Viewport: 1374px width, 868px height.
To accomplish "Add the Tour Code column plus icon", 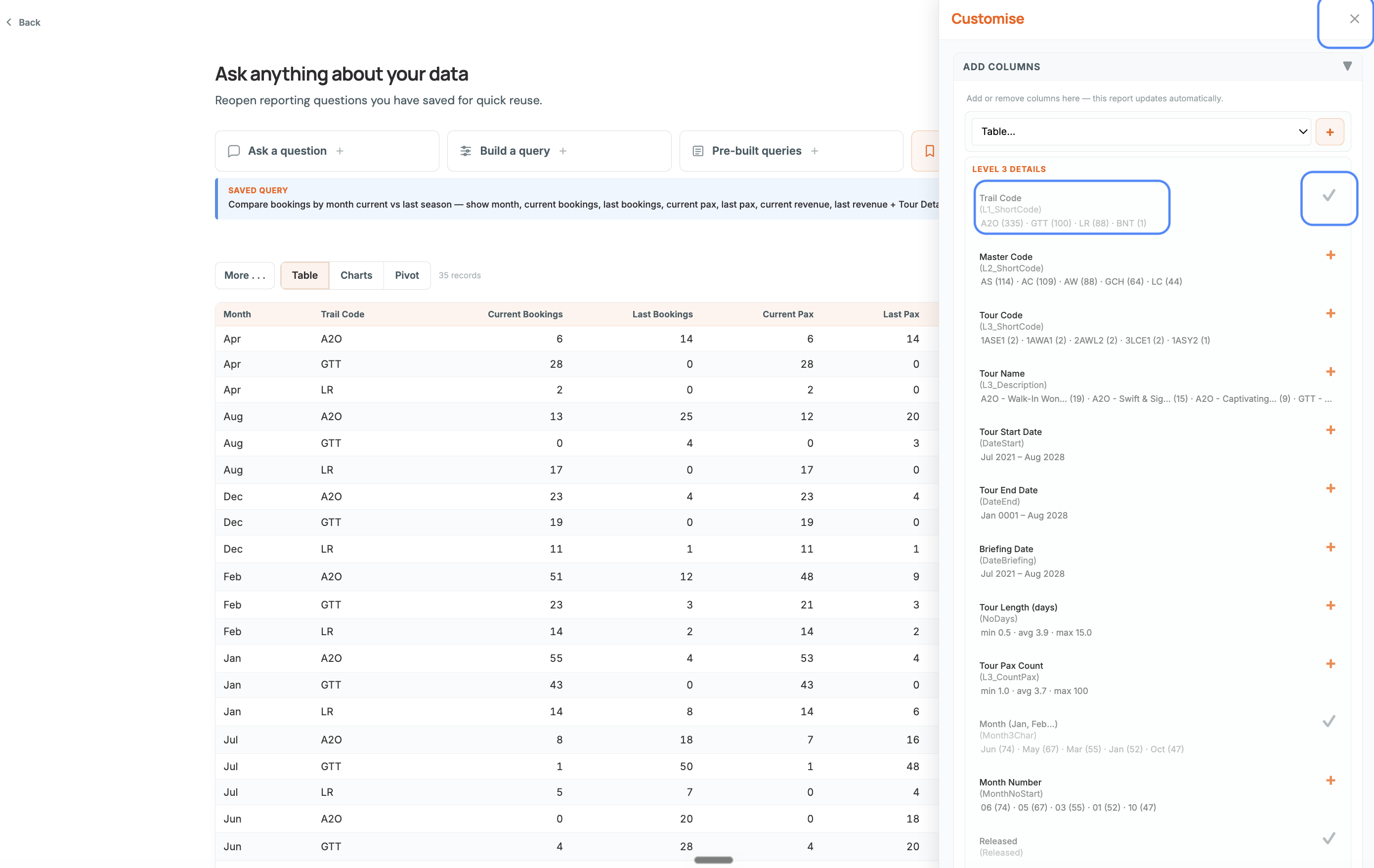I will [x=1330, y=313].
